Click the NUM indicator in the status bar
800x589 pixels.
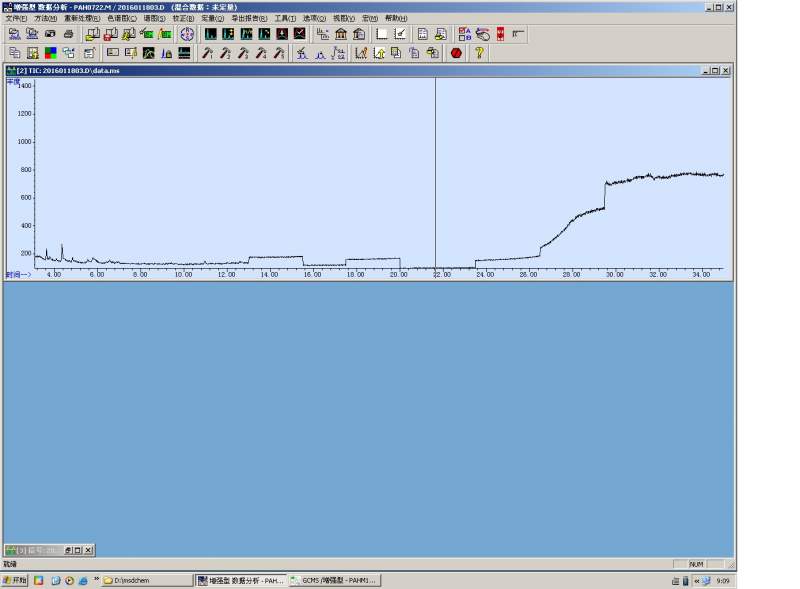point(696,564)
